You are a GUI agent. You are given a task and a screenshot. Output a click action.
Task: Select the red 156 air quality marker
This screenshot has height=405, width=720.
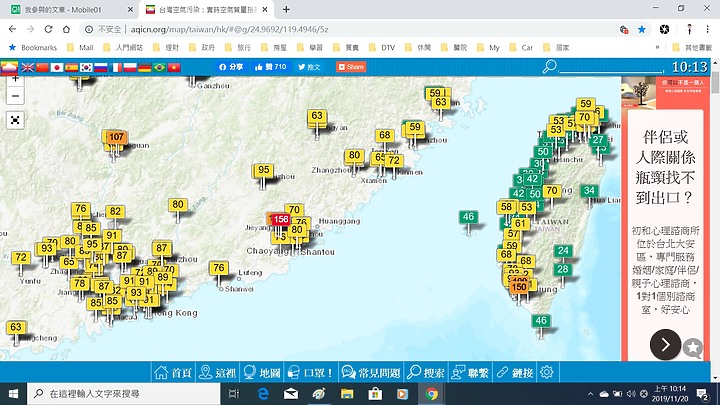tap(280, 221)
